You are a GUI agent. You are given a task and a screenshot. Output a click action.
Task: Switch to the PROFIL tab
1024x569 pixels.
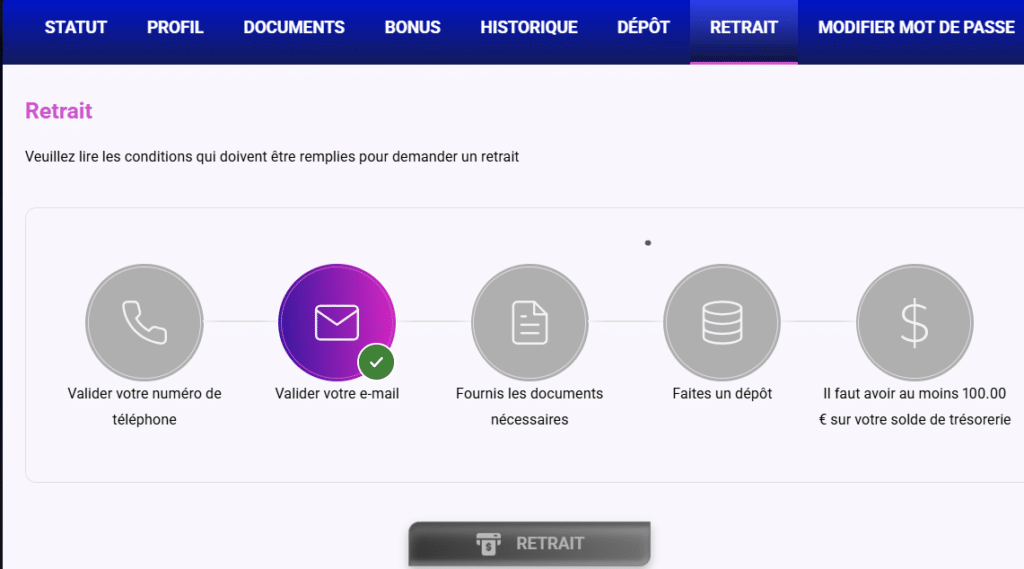175,27
